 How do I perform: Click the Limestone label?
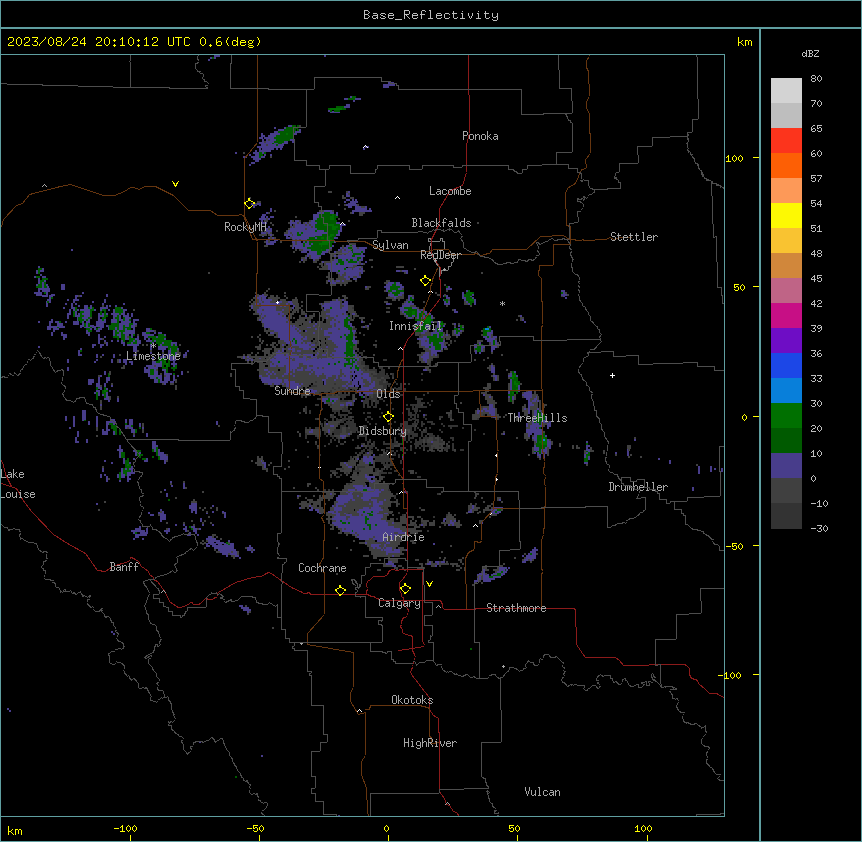(153, 356)
